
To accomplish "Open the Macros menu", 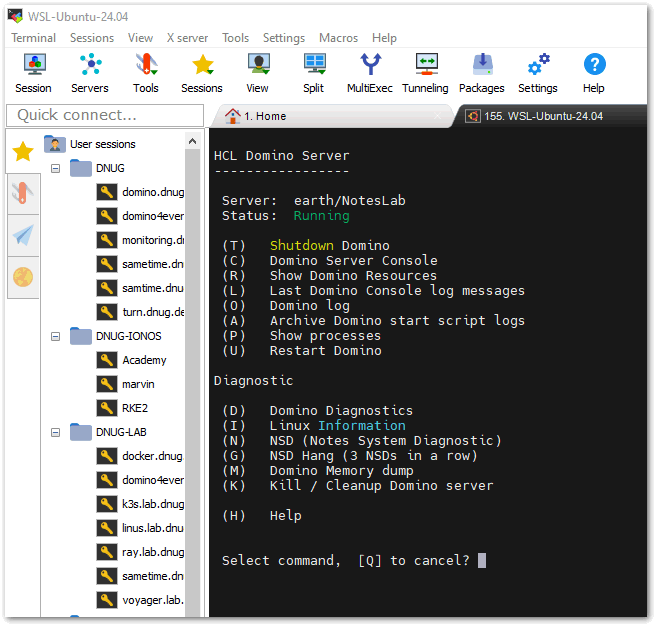I will [x=339, y=38].
